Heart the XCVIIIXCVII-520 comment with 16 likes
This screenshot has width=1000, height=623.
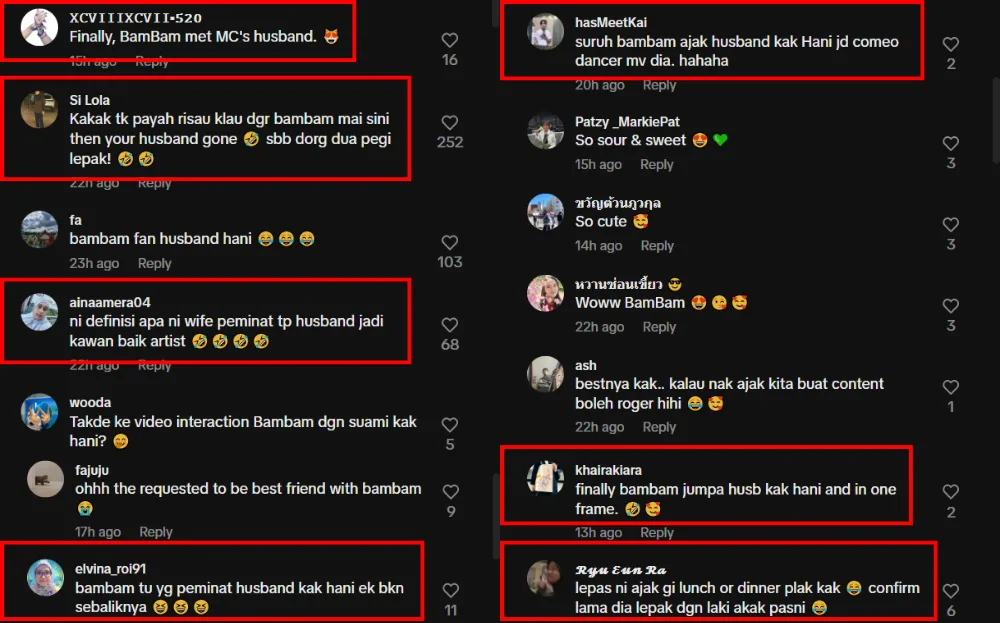click(450, 40)
